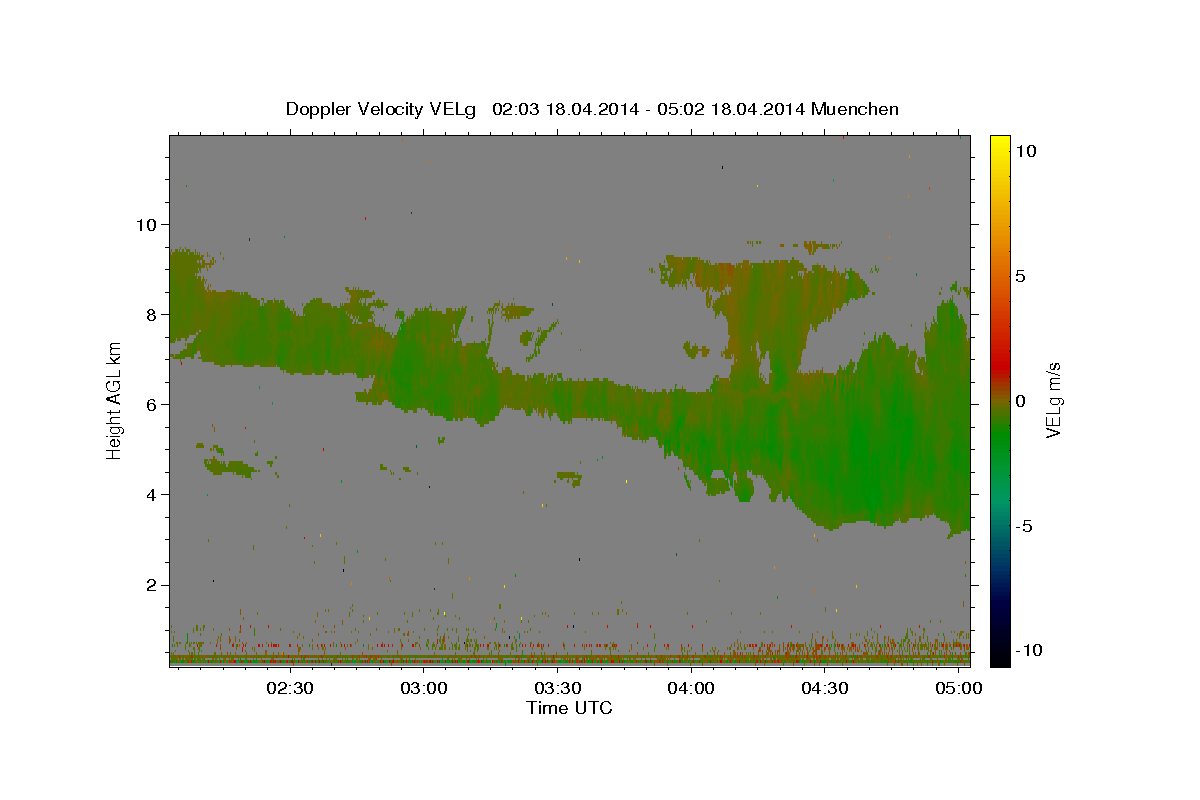Screen dimensions: 1200x800
Task: Click the height tick label 2
Action: click(152, 584)
